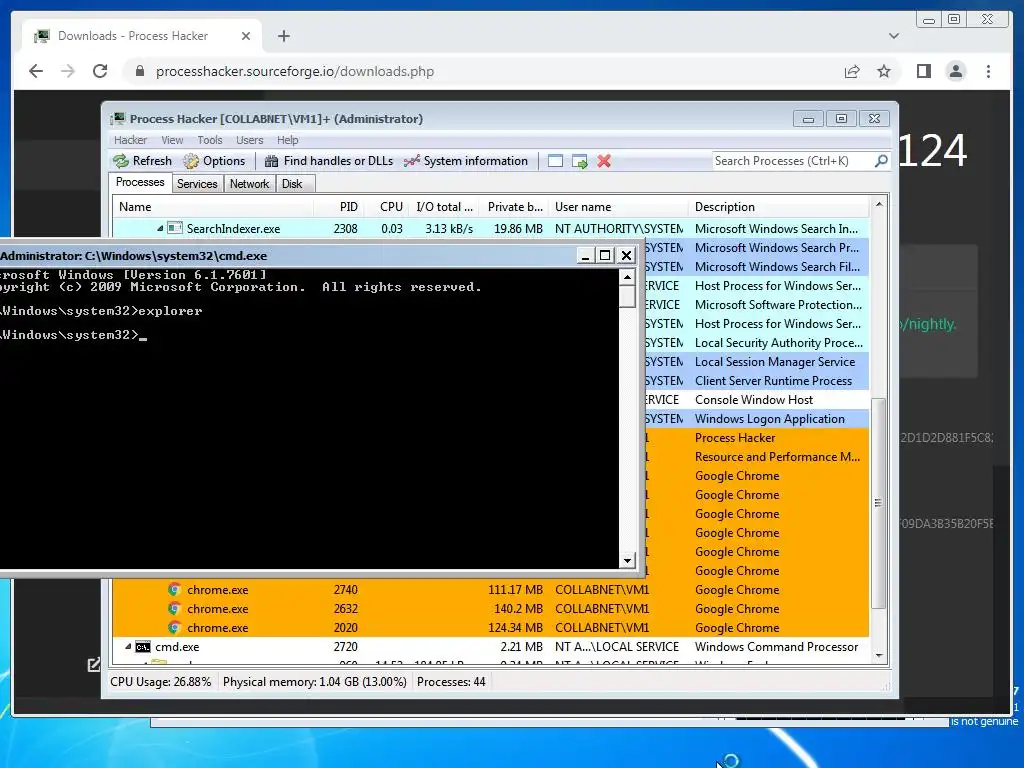Click Chrome back navigation arrow
Screen dimensions: 1024x768
pyautogui.click(x=36, y=71)
